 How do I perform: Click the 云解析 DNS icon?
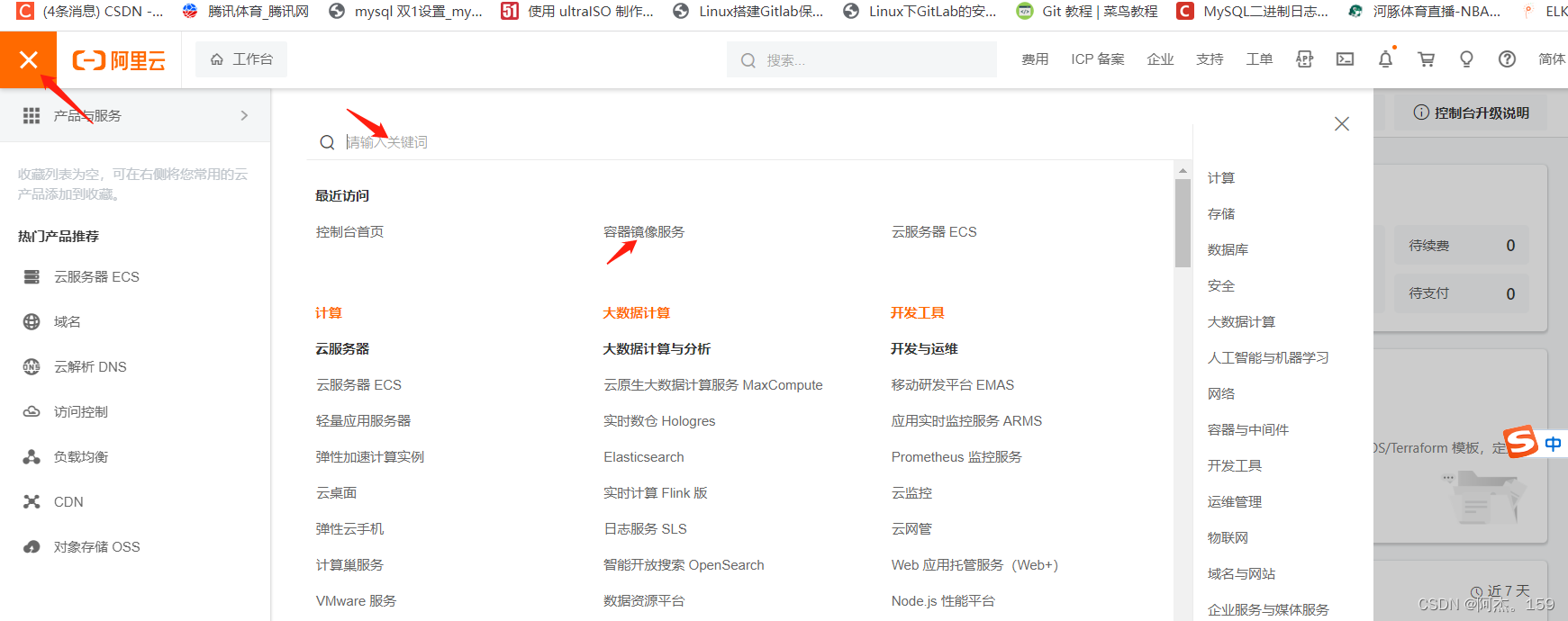tap(32, 366)
